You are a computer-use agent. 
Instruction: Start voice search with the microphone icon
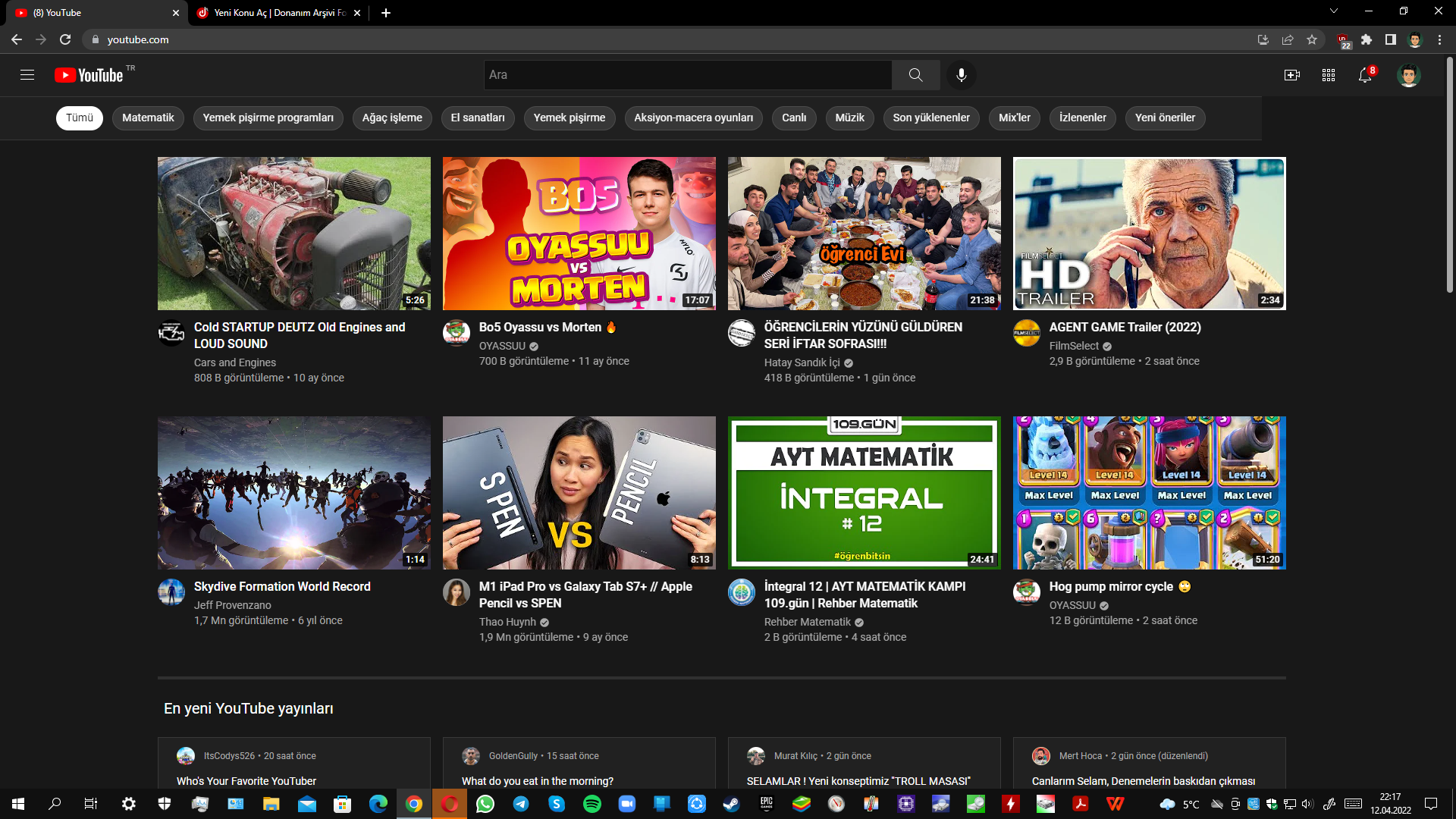tap(961, 74)
